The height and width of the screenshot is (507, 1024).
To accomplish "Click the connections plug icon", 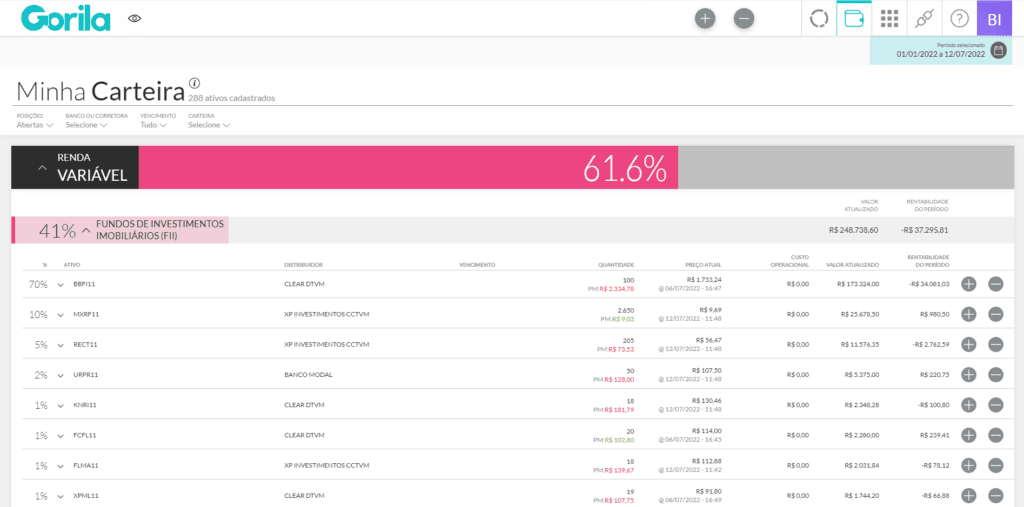I will coord(924,19).
